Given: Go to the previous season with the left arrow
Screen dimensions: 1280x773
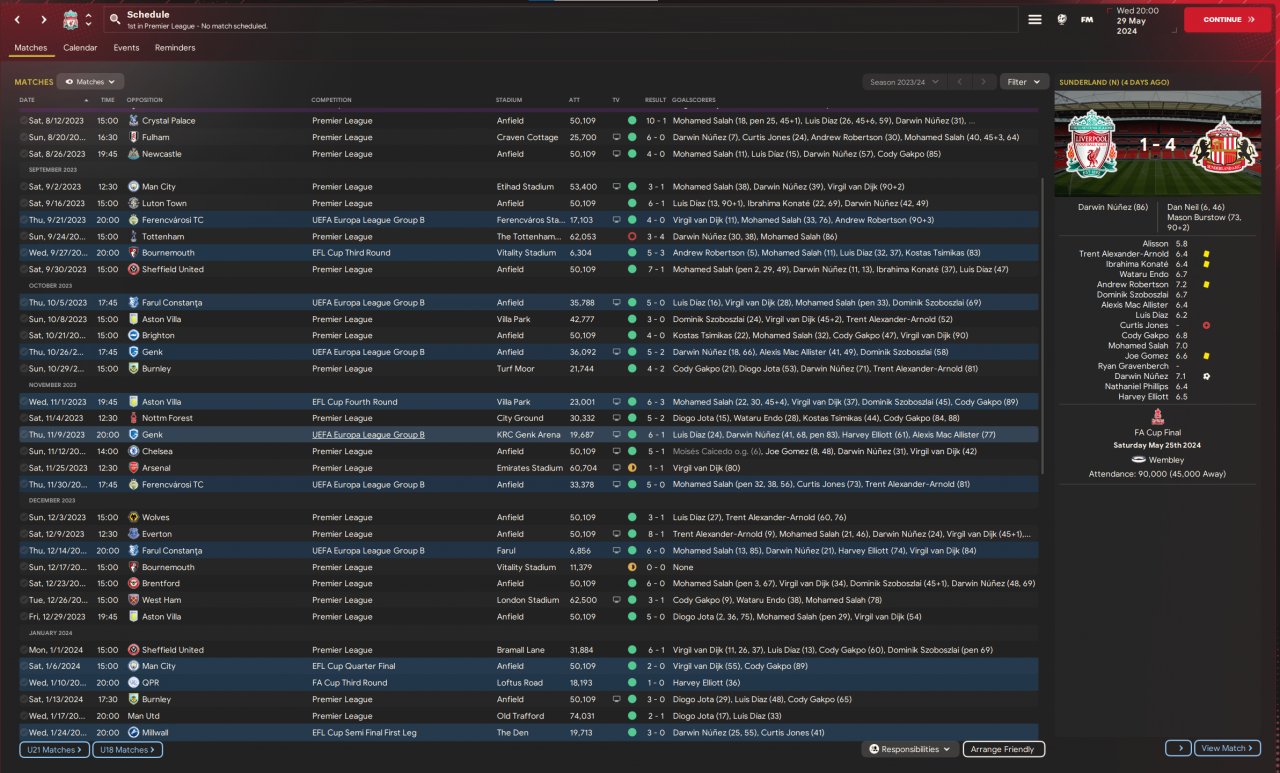Looking at the screenshot, I should pyautogui.click(x=959, y=82).
